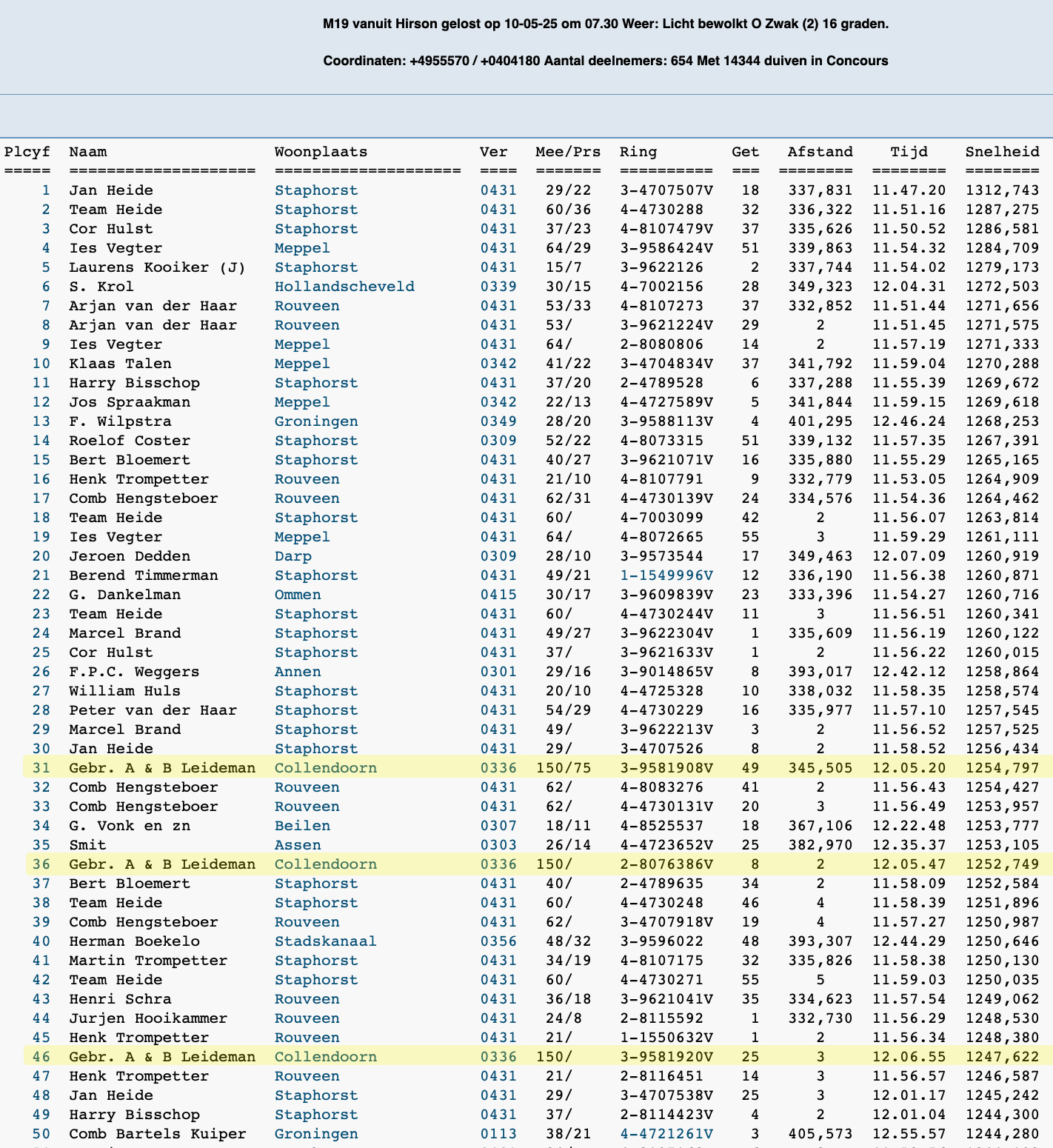Screen dimensions: 1053x1148
Task: Select name Henri Schra
Action: click(x=121, y=999)
